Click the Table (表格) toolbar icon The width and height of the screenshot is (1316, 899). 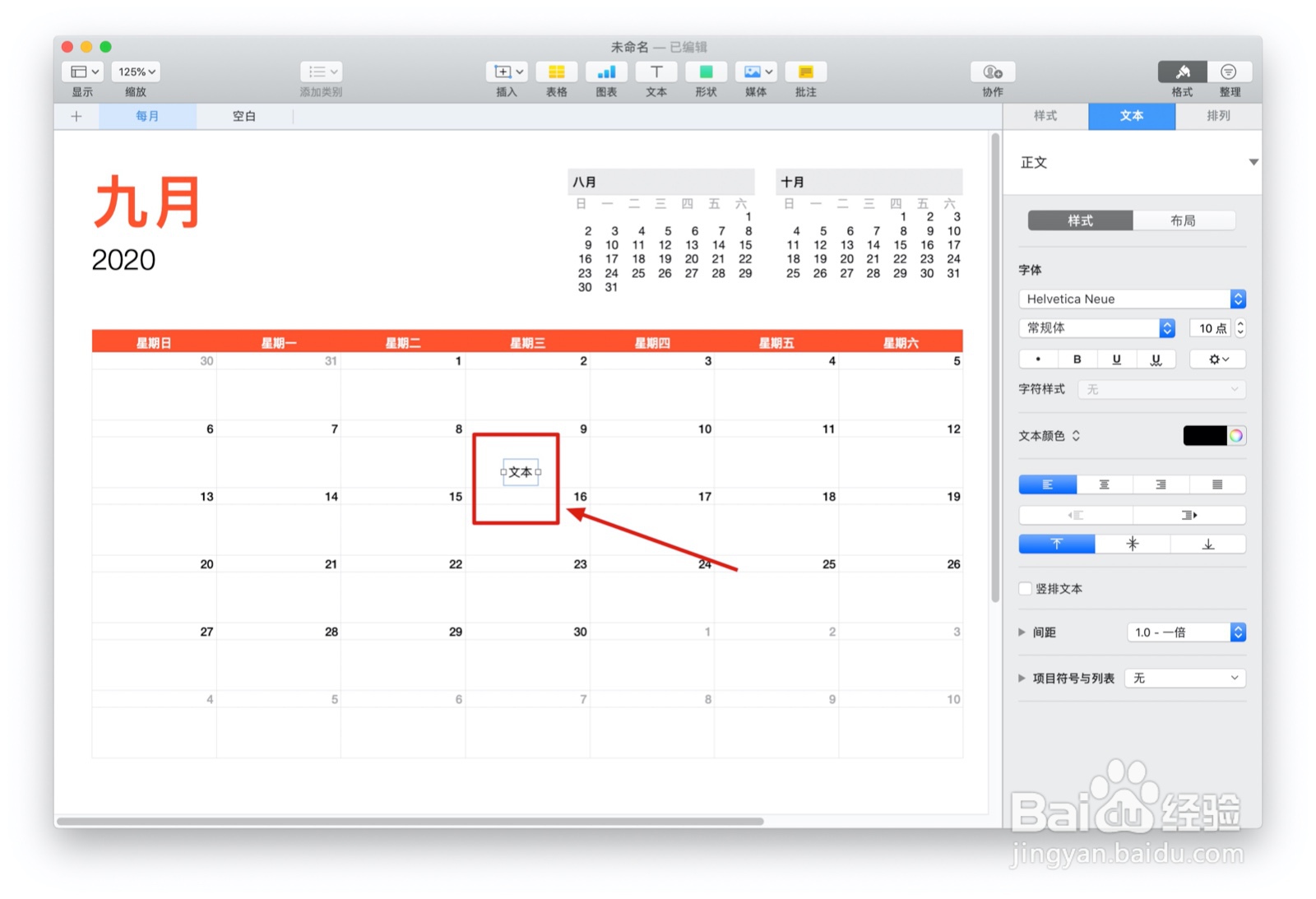(557, 72)
